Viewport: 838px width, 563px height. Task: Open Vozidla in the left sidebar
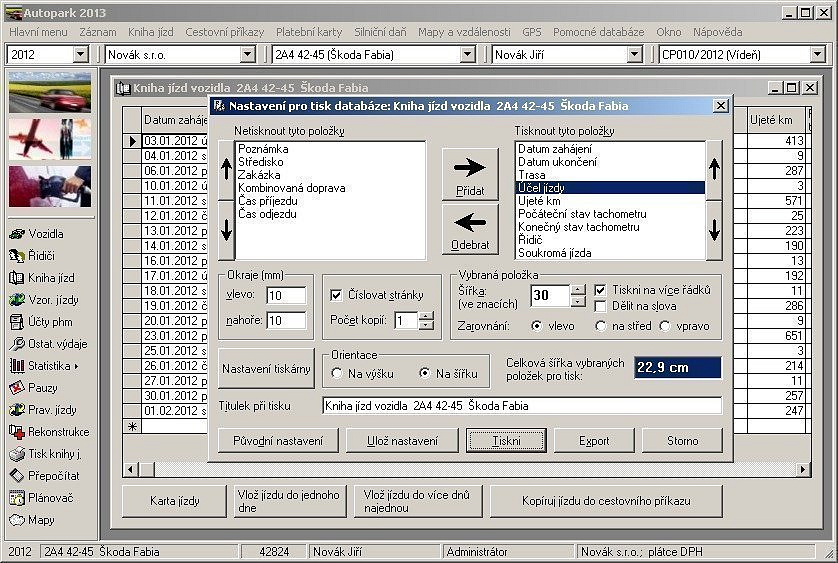tap(46, 234)
